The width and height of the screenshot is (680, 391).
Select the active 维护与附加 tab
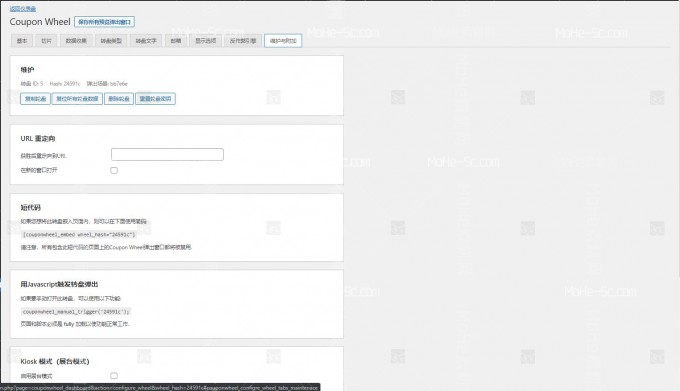(283, 41)
